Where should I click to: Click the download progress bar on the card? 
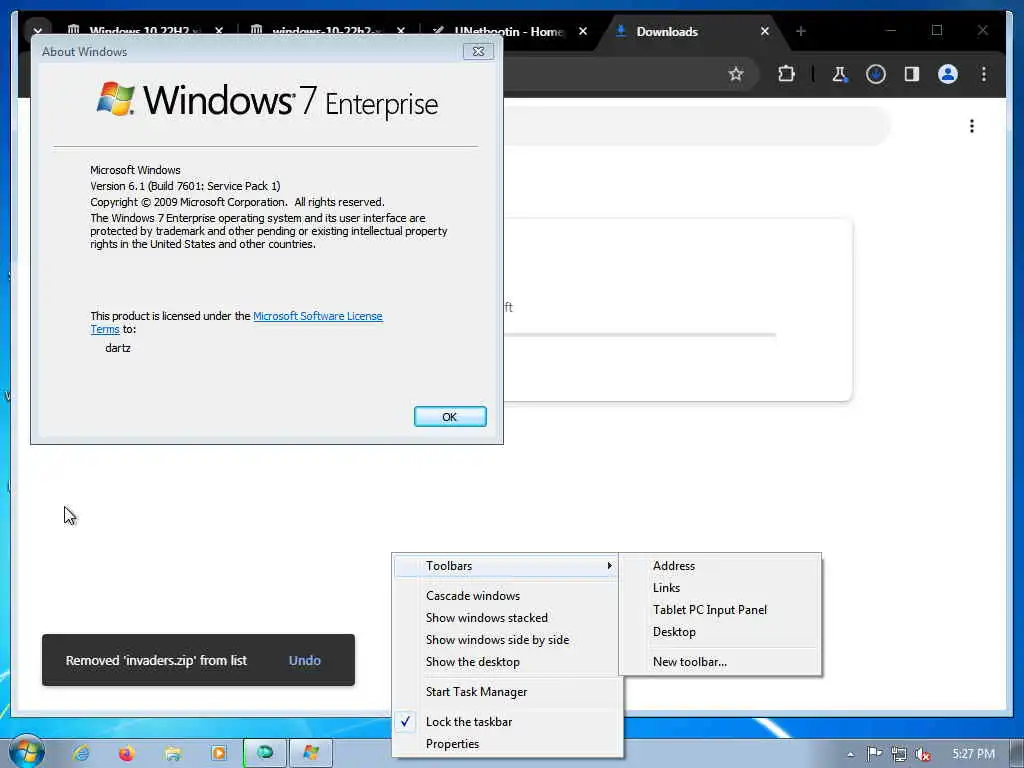pos(640,334)
